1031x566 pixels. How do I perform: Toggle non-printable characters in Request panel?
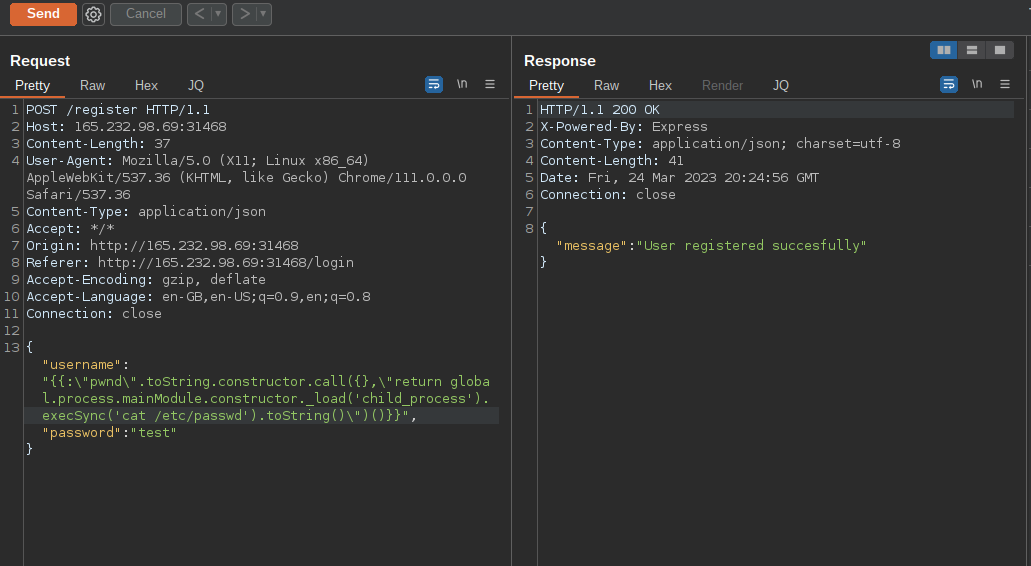click(x=462, y=84)
